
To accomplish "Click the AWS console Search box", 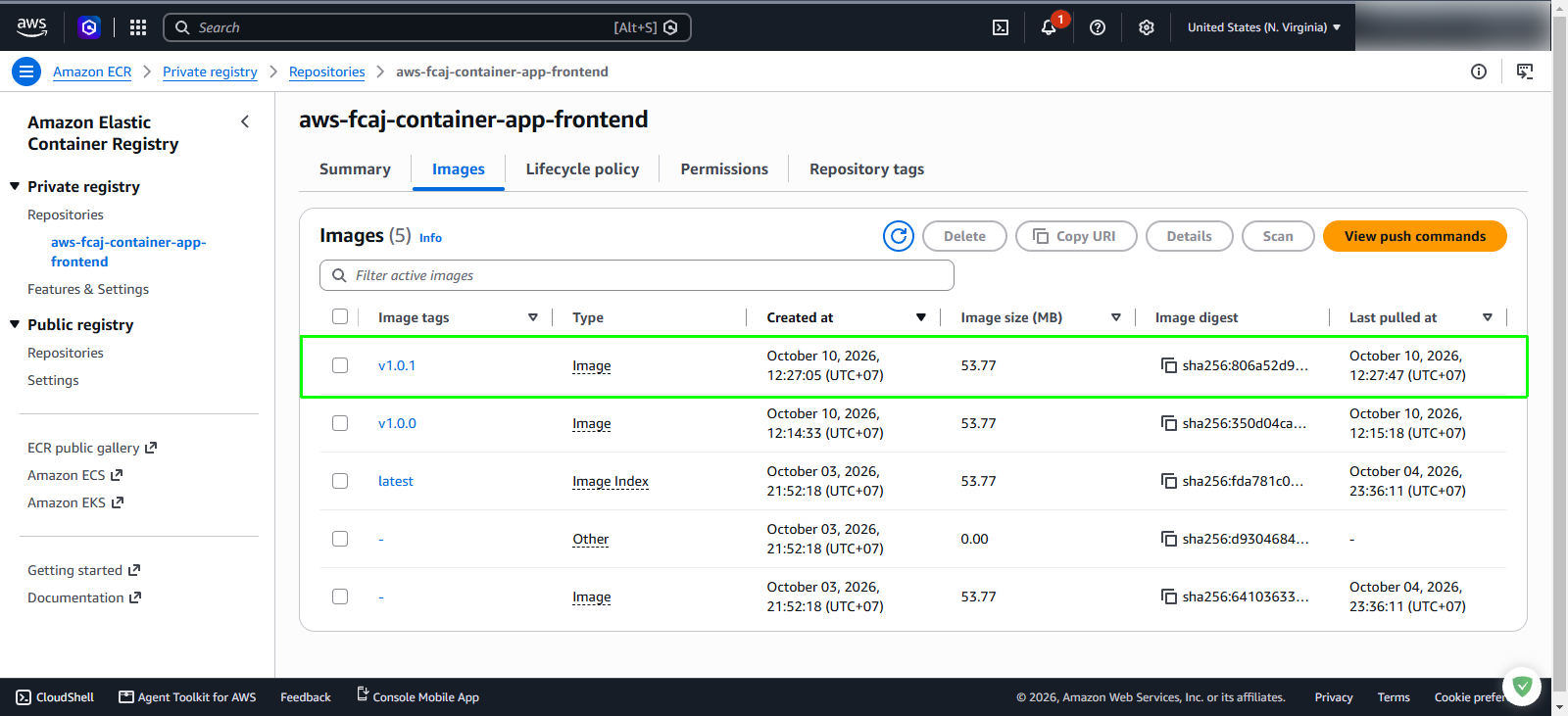I will tap(427, 27).
